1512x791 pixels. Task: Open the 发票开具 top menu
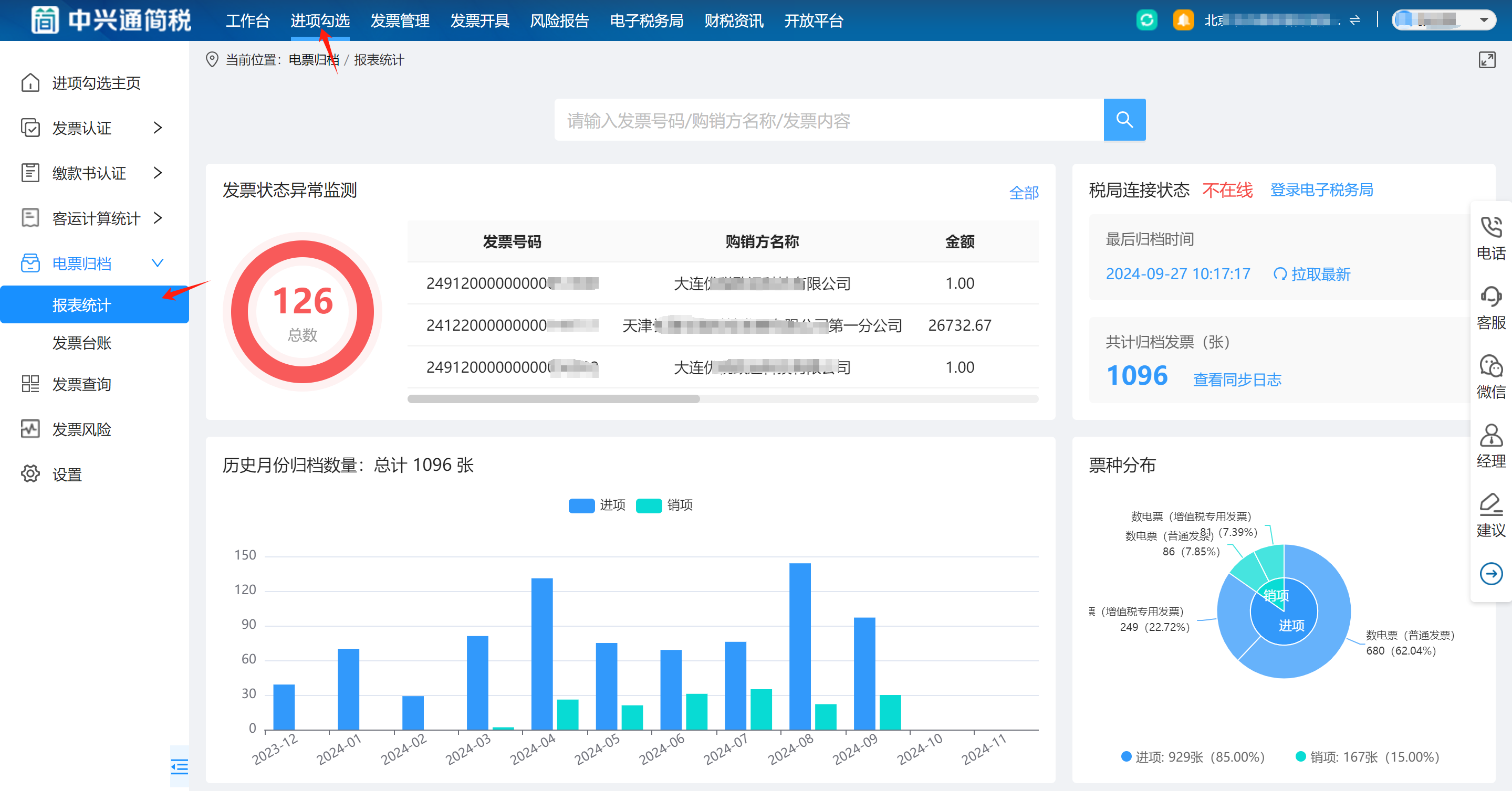479,21
